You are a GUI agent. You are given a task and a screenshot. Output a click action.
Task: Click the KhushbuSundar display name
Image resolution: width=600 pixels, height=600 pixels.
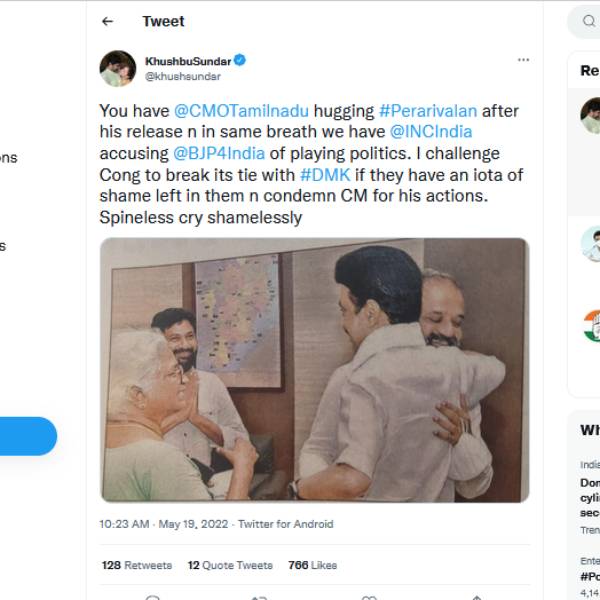188,61
